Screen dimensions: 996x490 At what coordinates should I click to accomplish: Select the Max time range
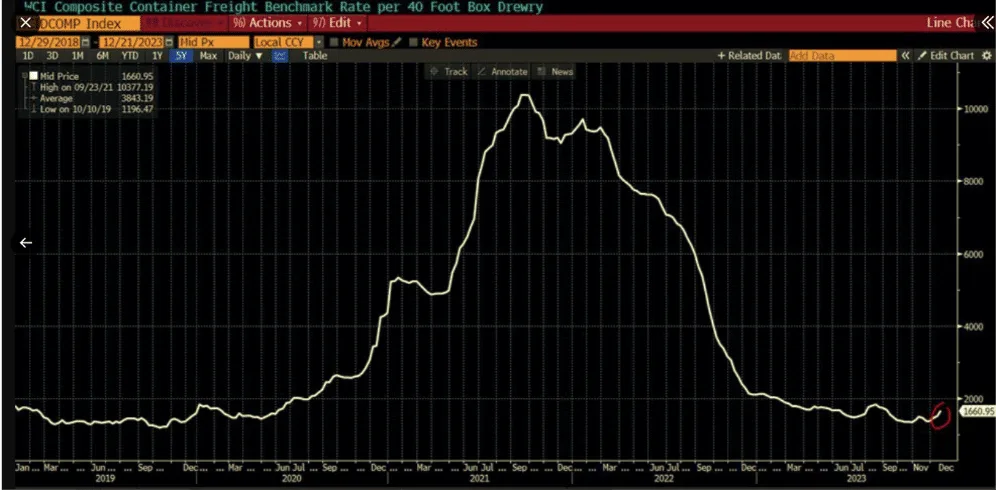click(208, 56)
